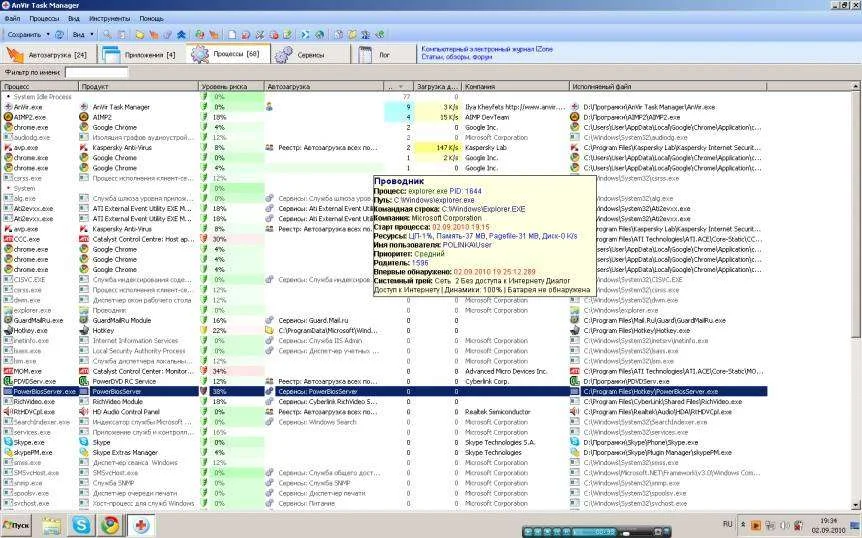Sort by the Компания column header
862x538 pixels.
(515, 86)
